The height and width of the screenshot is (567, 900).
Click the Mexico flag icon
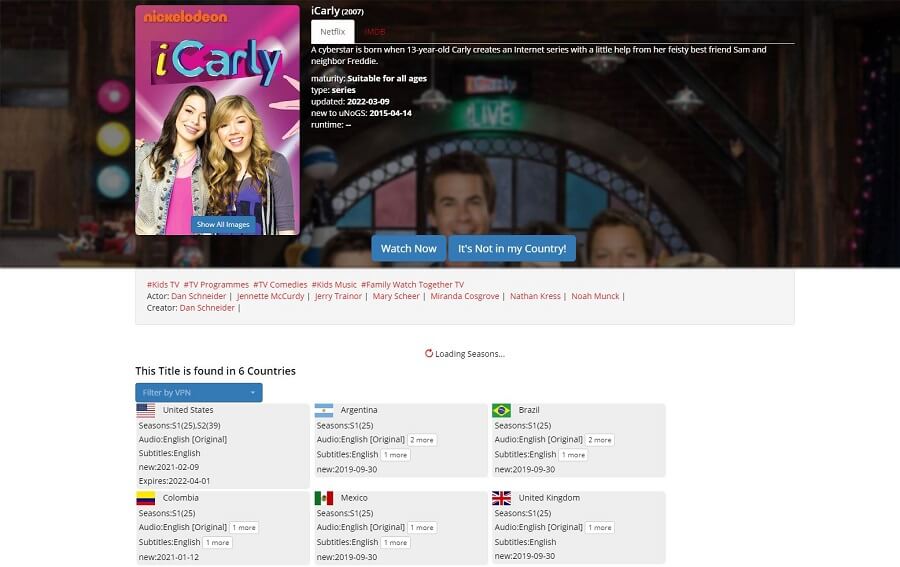[x=324, y=498]
